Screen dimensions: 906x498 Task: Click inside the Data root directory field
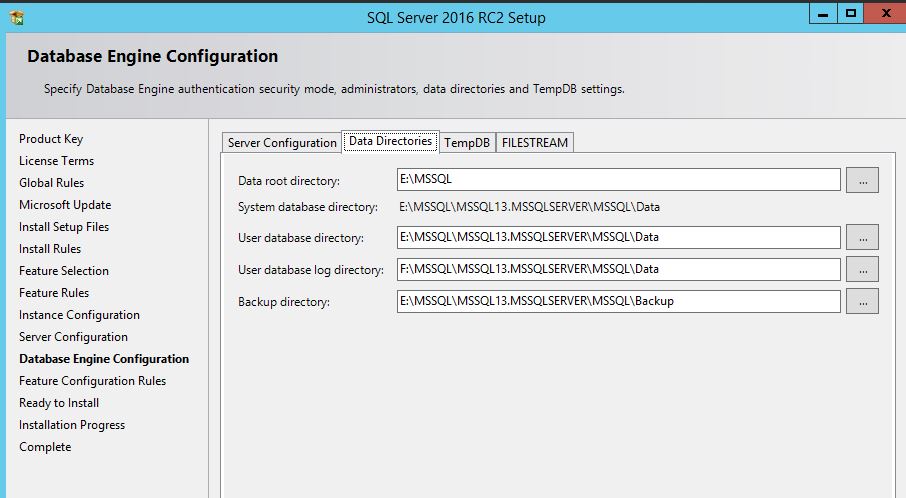pos(618,180)
